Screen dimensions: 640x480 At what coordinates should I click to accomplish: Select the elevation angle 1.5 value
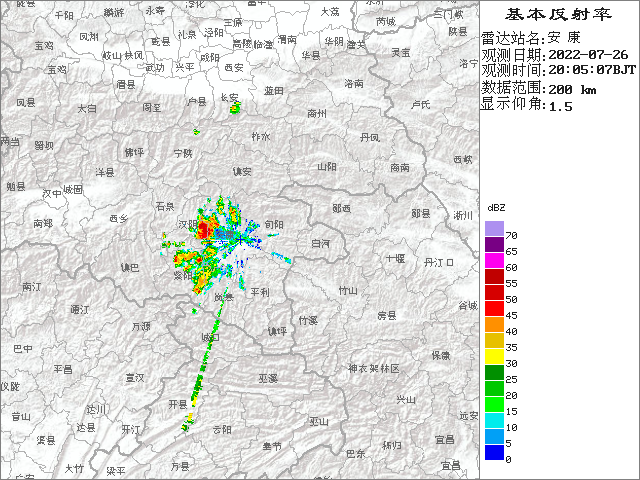coord(553,106)
